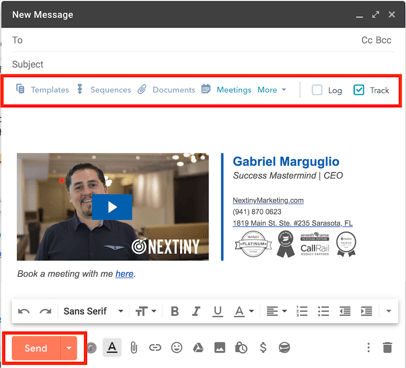Open the NextinyMarketing.com link
Screen dimensions: 406x368
pyautogui.click(x=268, y=200)
